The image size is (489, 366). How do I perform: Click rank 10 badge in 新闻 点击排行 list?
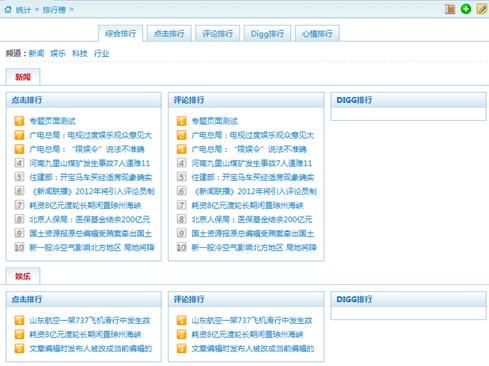[x=19, y=247]
